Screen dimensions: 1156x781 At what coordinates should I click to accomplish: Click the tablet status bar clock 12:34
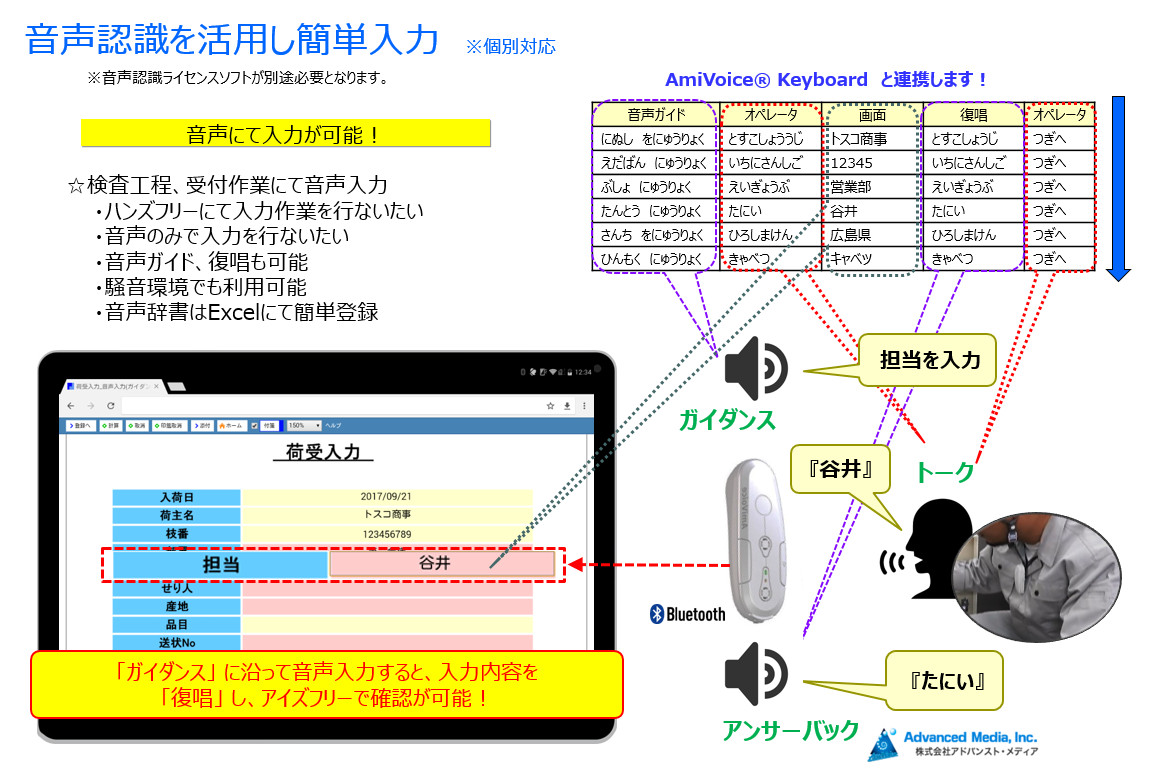point(583,372)
